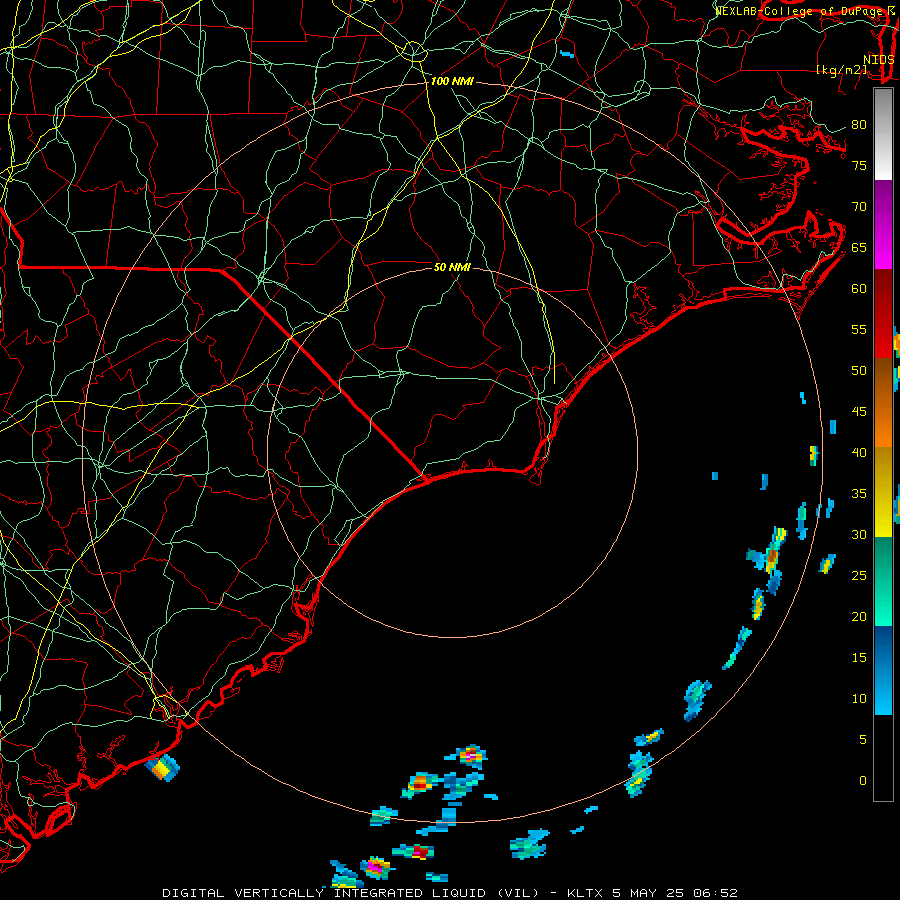Pick the magenta-purple segment of the color scale

click(883, 225)
